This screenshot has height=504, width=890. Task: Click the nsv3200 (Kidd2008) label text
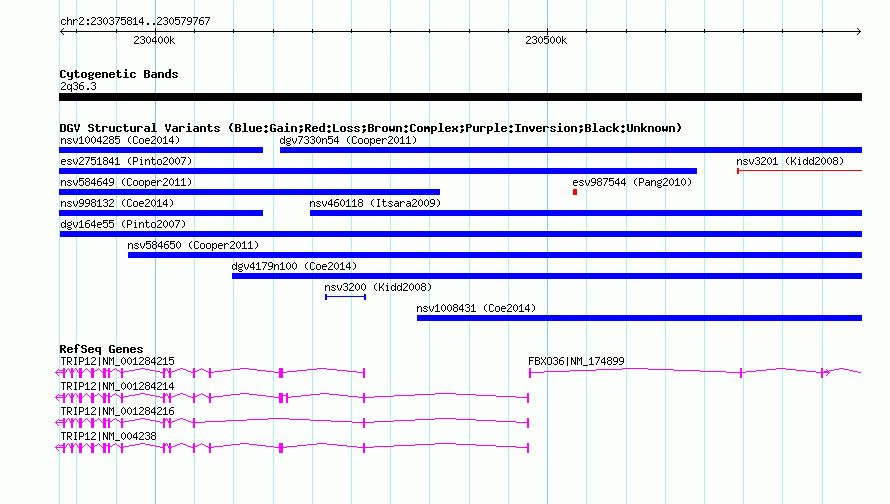pyautogui.click(x=378, y=287)
